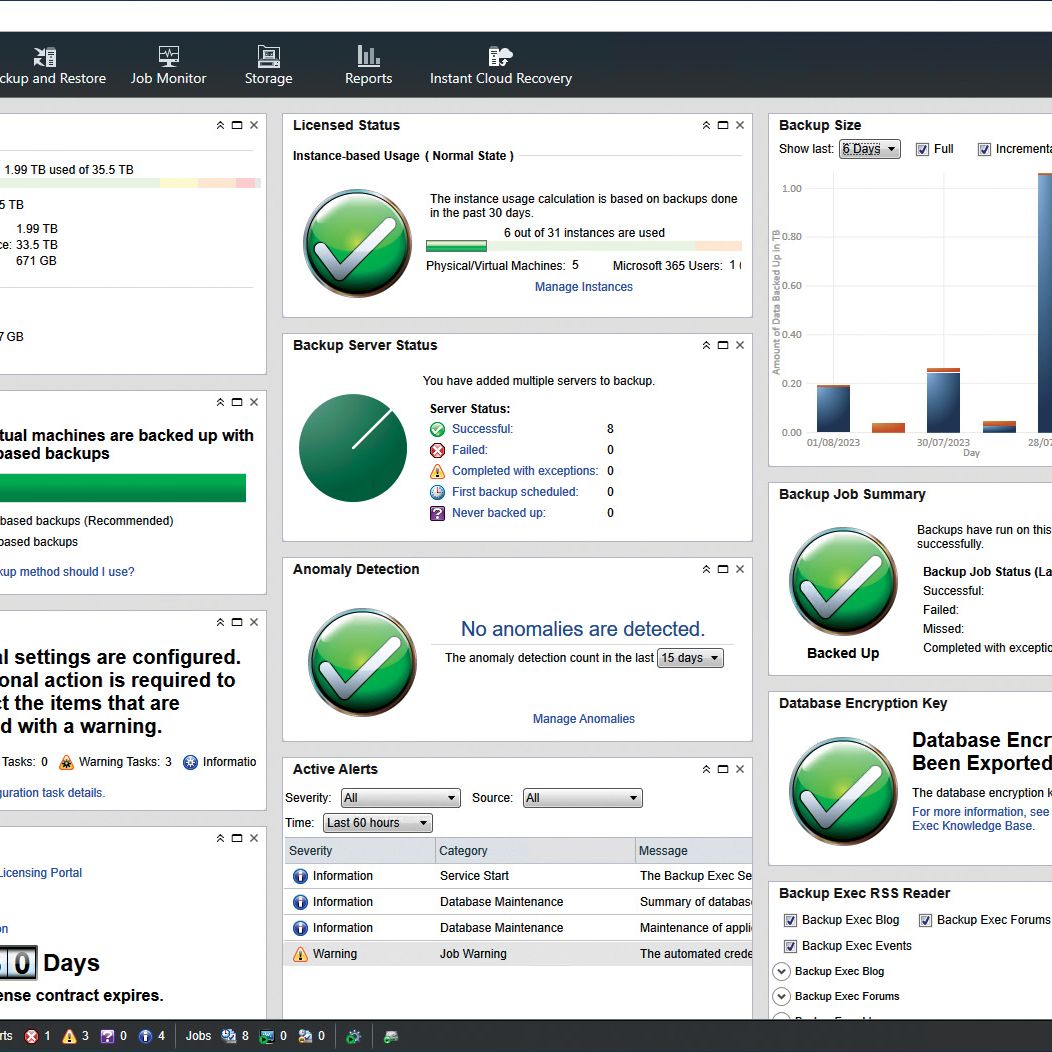Click the 30/07/2023 bar in Backup Size chart
Viewport: 1052px width, 1052px height.
pos(943,401)
